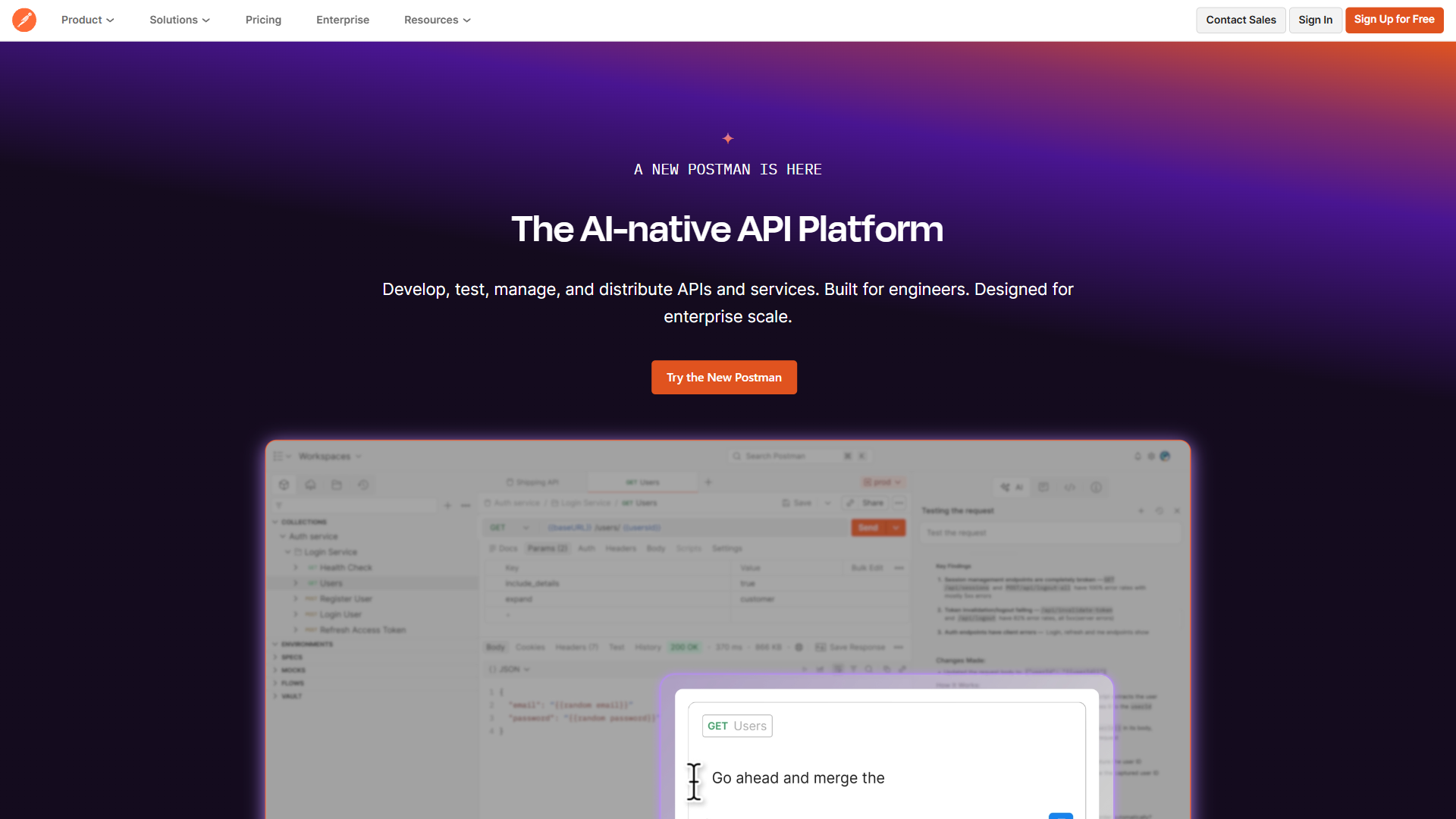The height and width of the screenshot is (819, 1456).
Task: Click Try the New Postman button
Action: pyautogui.click(x=723, y=377)
